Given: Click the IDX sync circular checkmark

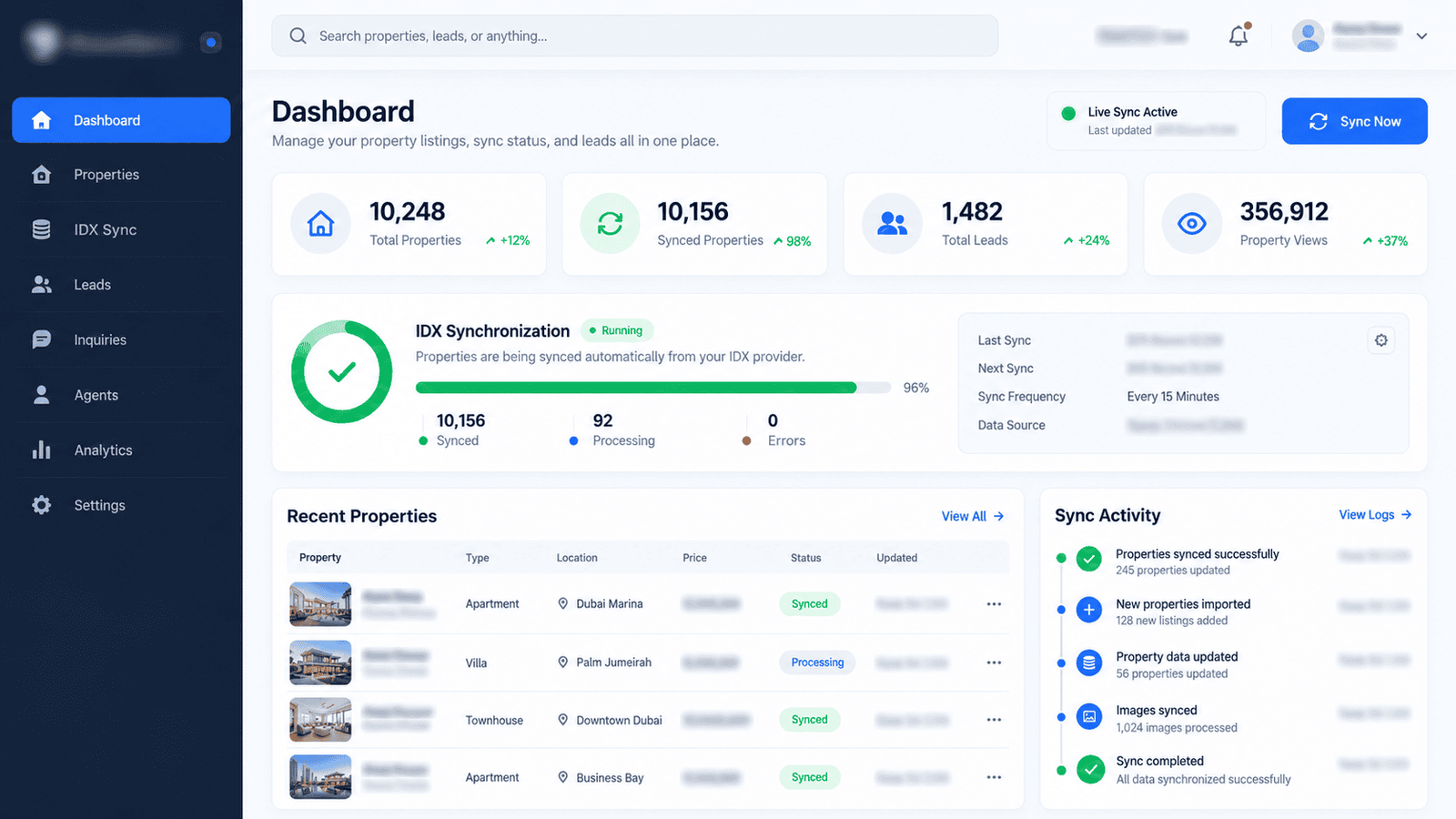Looking at the screenshot, I should click(341, 371).
